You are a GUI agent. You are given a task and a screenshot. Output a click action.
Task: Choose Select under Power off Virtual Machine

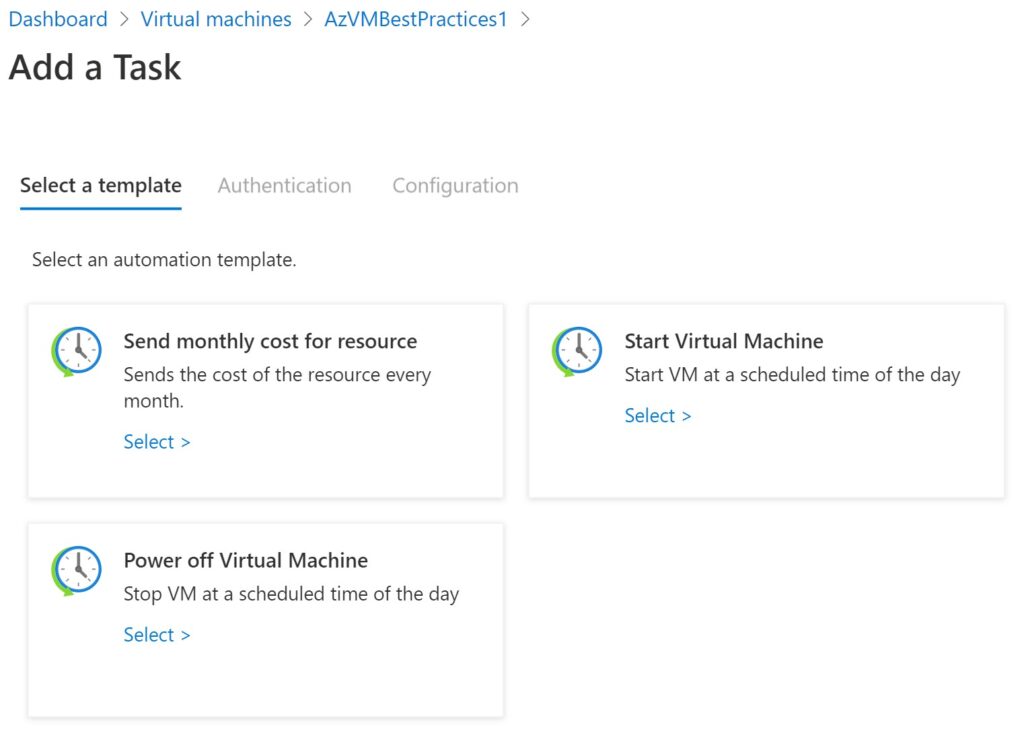(x=157, y=635)
